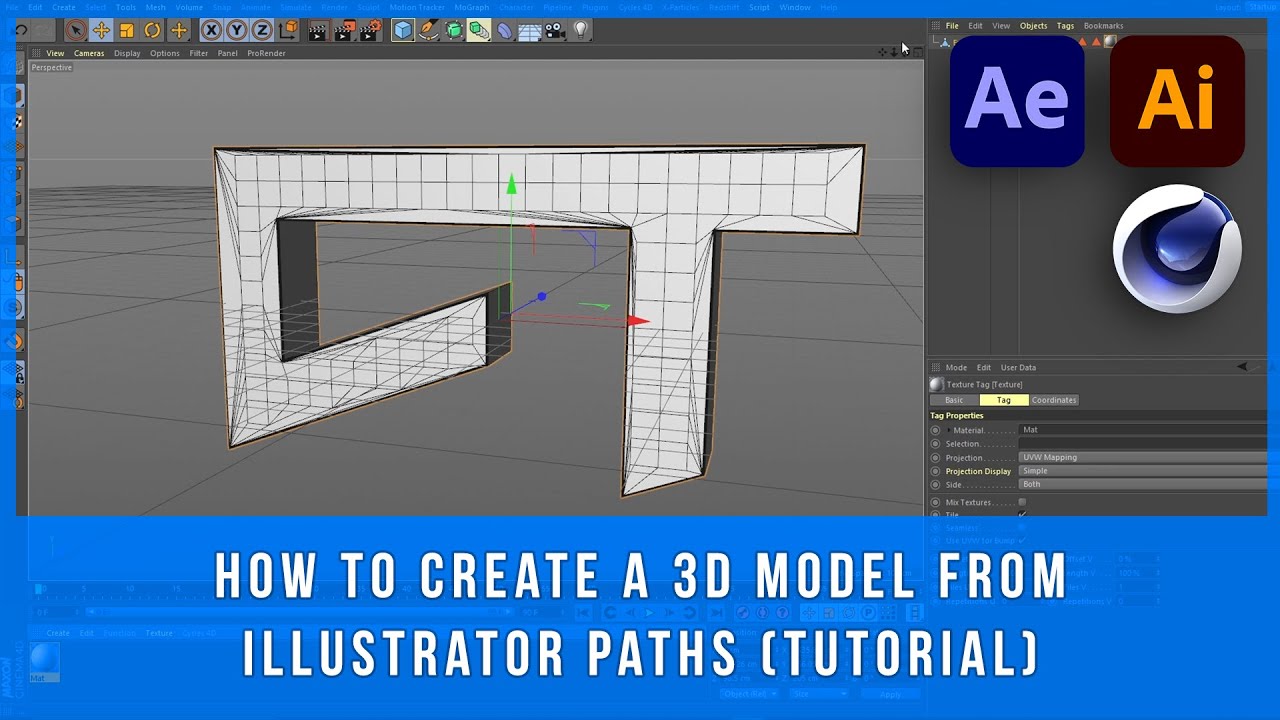This screenshot has height=720, width=1280.
Task: Click the texture tag in Object Manager
Action: coord(1109,41)
